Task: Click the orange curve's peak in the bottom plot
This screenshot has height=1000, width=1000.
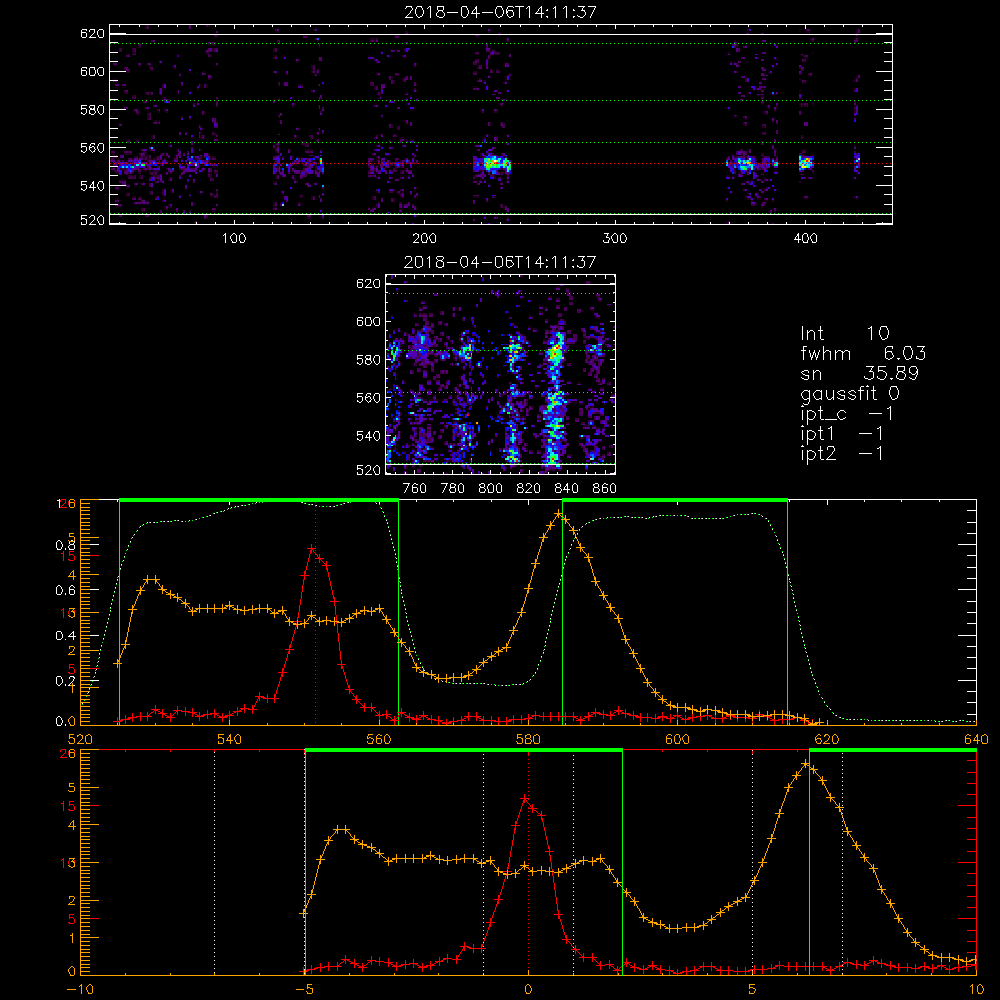Action: coord(805,763)
